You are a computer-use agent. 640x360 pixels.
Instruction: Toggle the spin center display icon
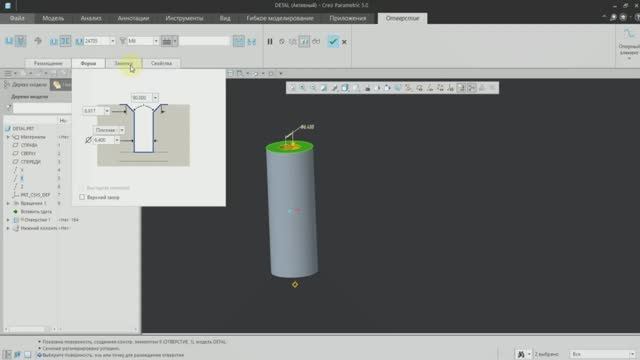click(472, 88)
